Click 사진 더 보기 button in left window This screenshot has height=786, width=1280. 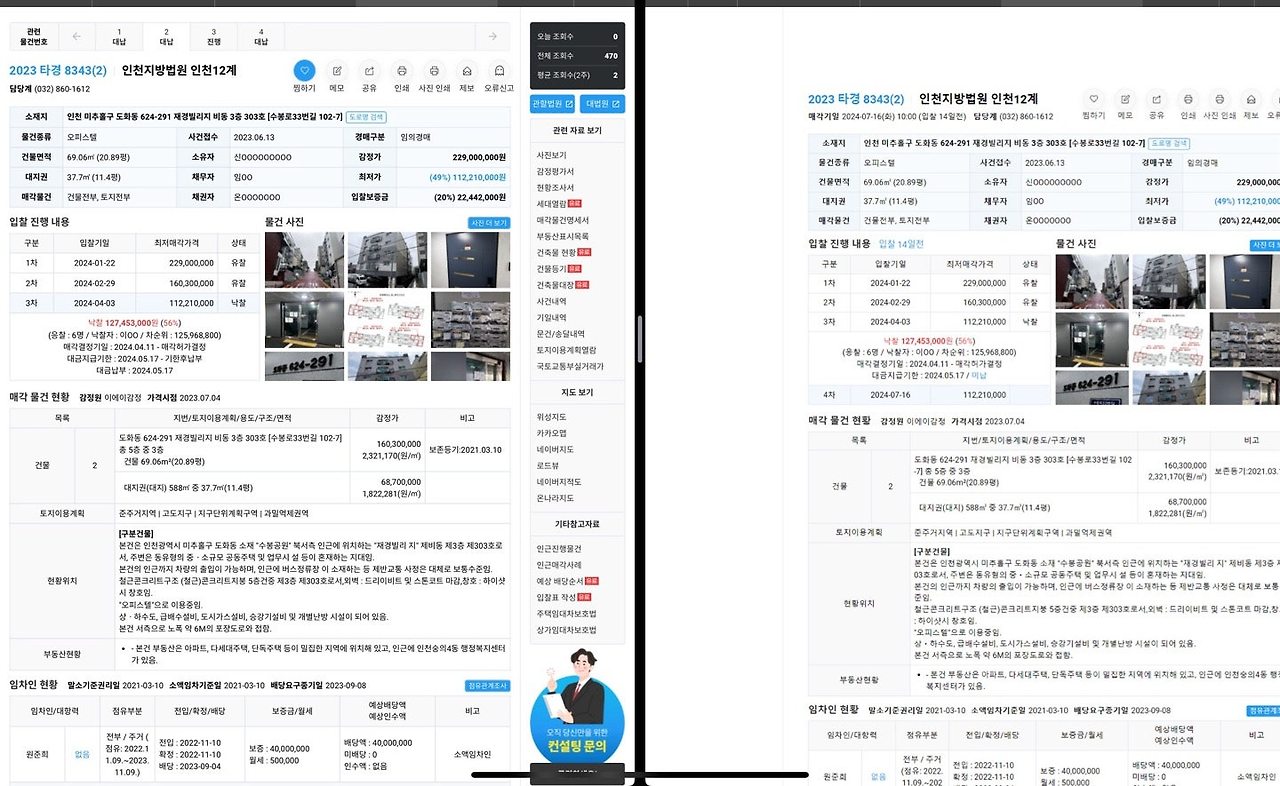pyautogui.click(x=489, y=223)
